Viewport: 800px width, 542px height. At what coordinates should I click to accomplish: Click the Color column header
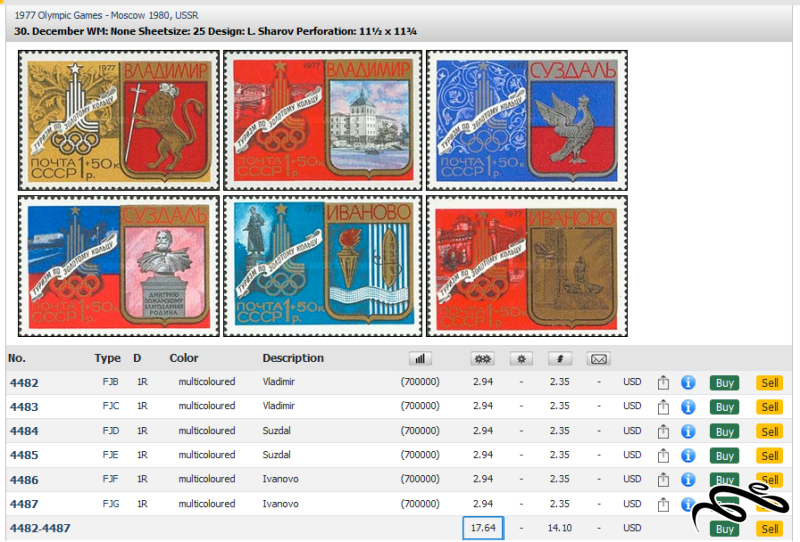coord(184,358)
